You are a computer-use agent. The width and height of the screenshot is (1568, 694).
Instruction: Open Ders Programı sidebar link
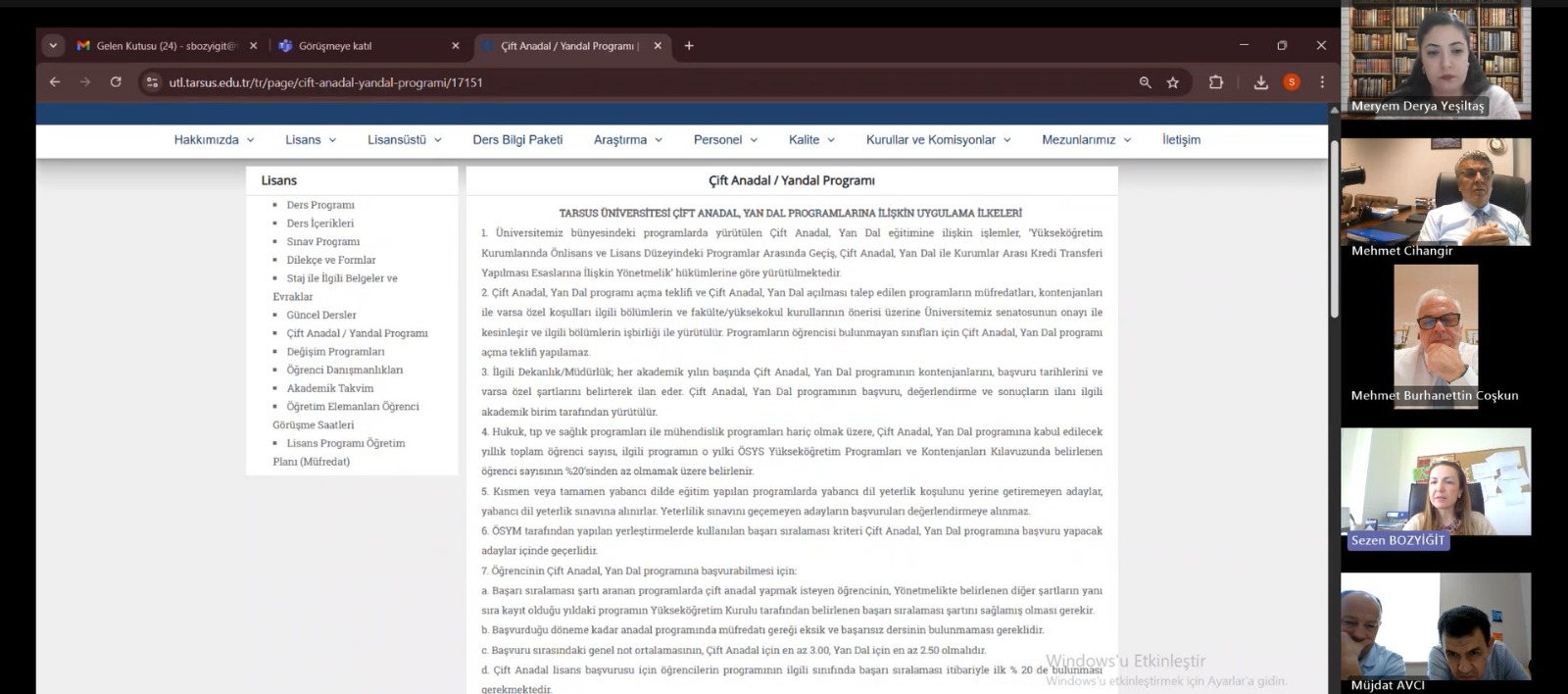pyautogui.click(x=320, y=205)
